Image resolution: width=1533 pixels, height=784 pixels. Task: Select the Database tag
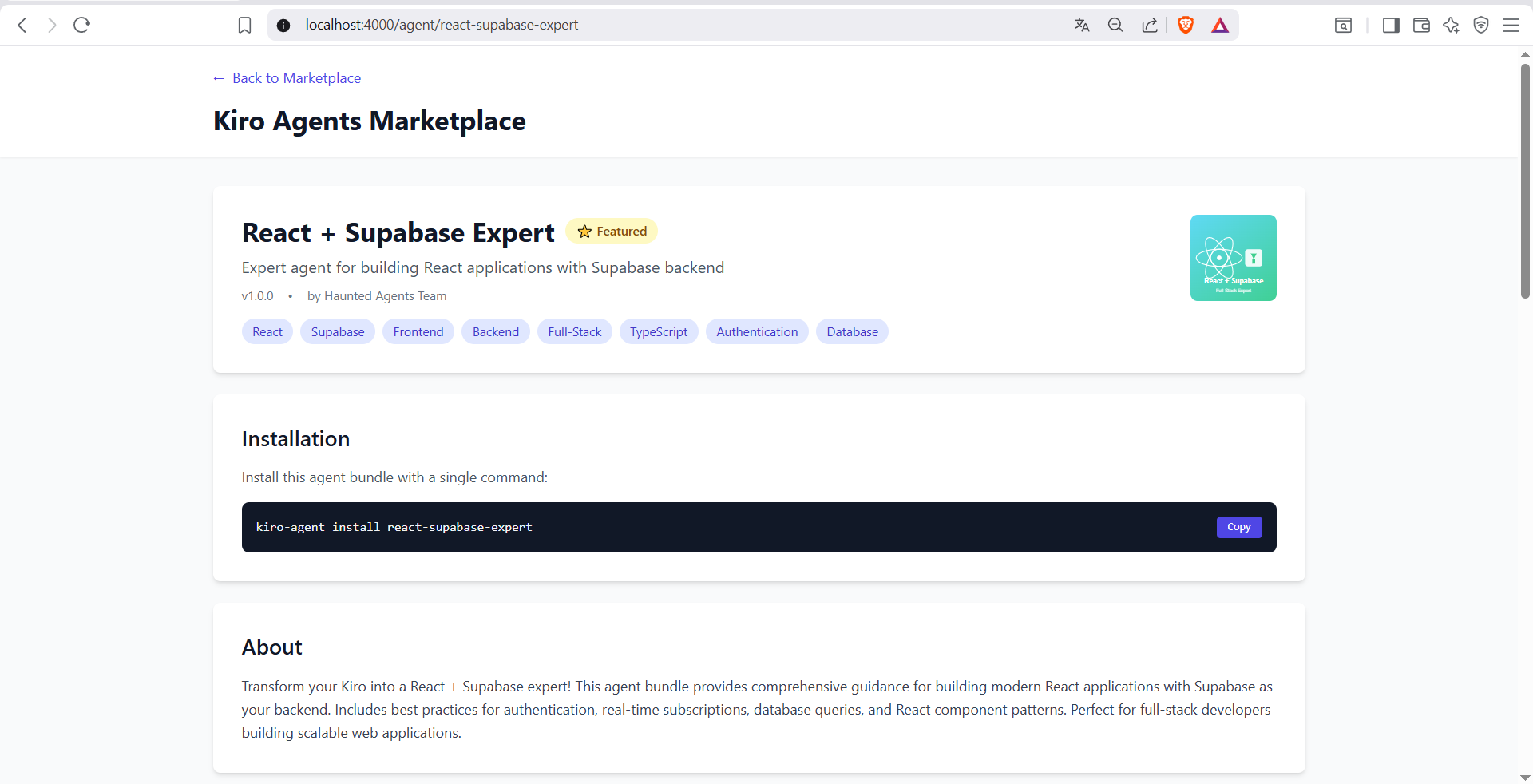pyautogui.click(x=852, y=332)
